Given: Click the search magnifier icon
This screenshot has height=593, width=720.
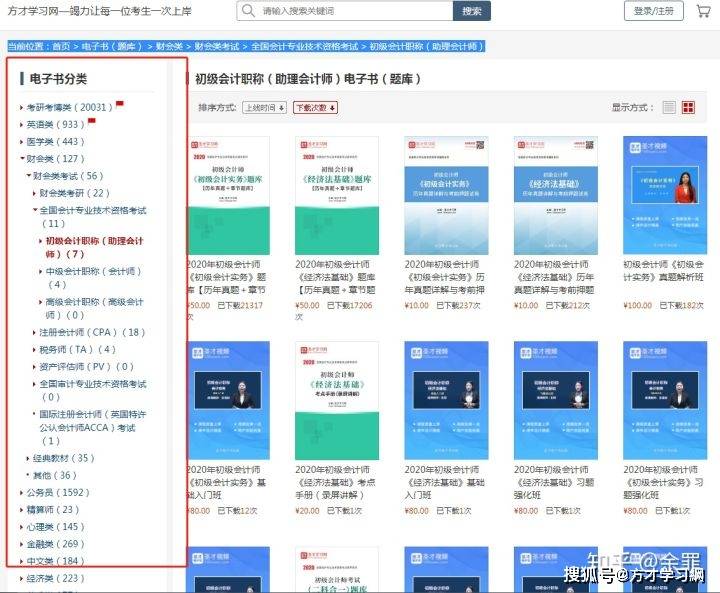Looking at the screenshot, I should [x=248, y=11].
